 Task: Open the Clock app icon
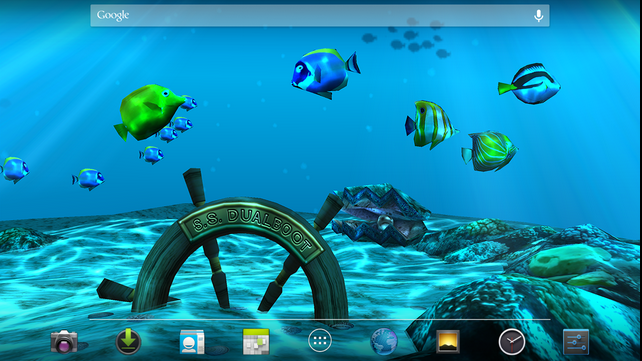pos(511,341)
